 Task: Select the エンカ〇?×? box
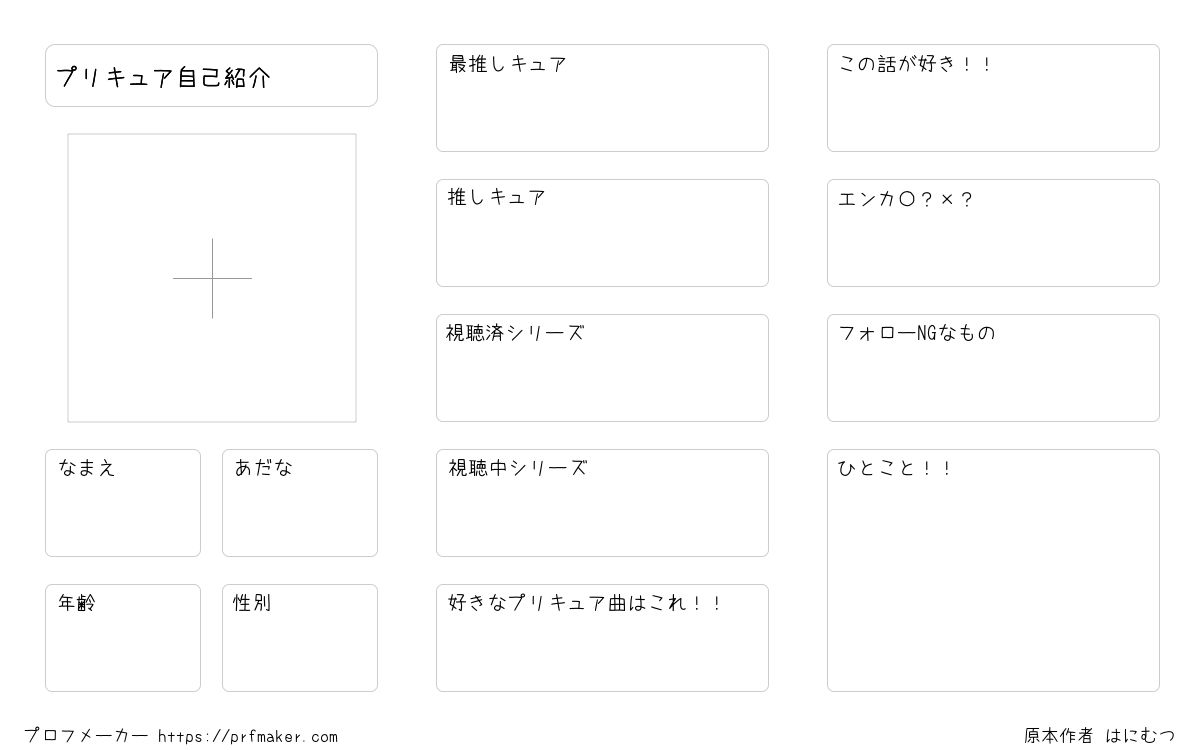pos(993,233)
